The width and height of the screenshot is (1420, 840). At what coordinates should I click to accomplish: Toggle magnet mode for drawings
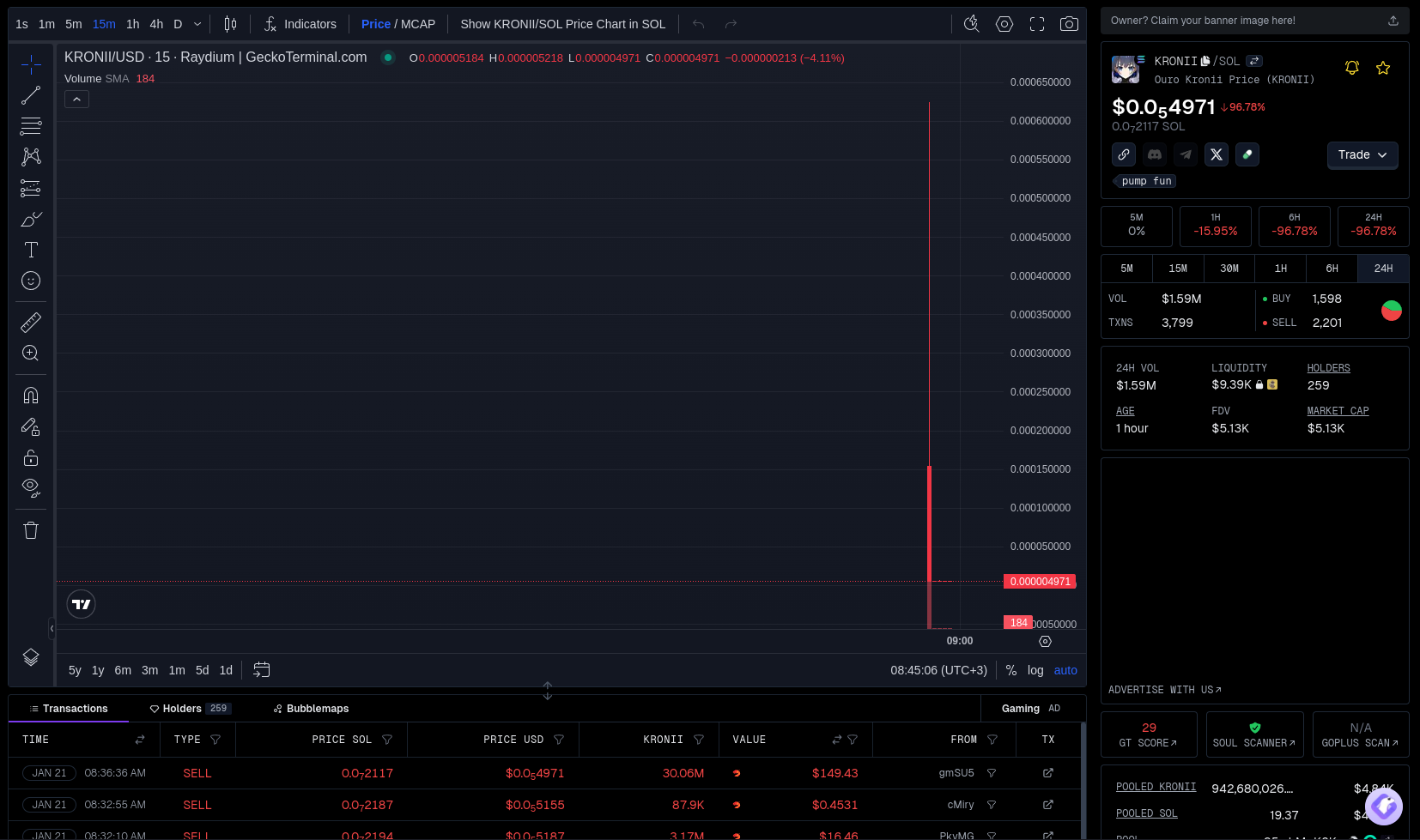(31, 396)
